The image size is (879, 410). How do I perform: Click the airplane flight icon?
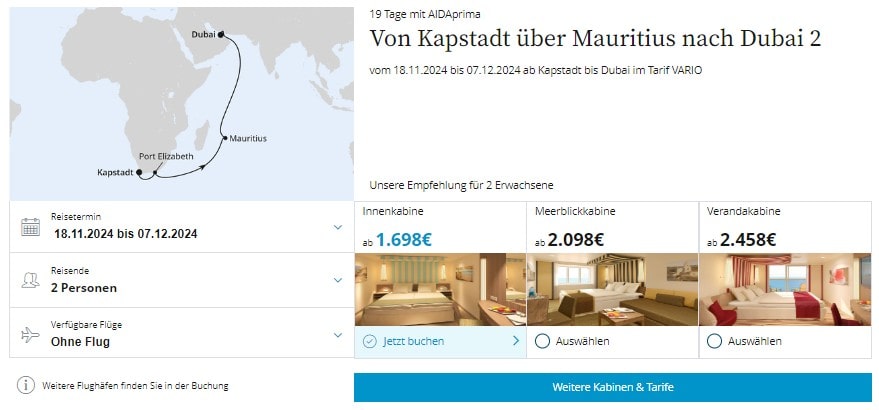[30, 334]
